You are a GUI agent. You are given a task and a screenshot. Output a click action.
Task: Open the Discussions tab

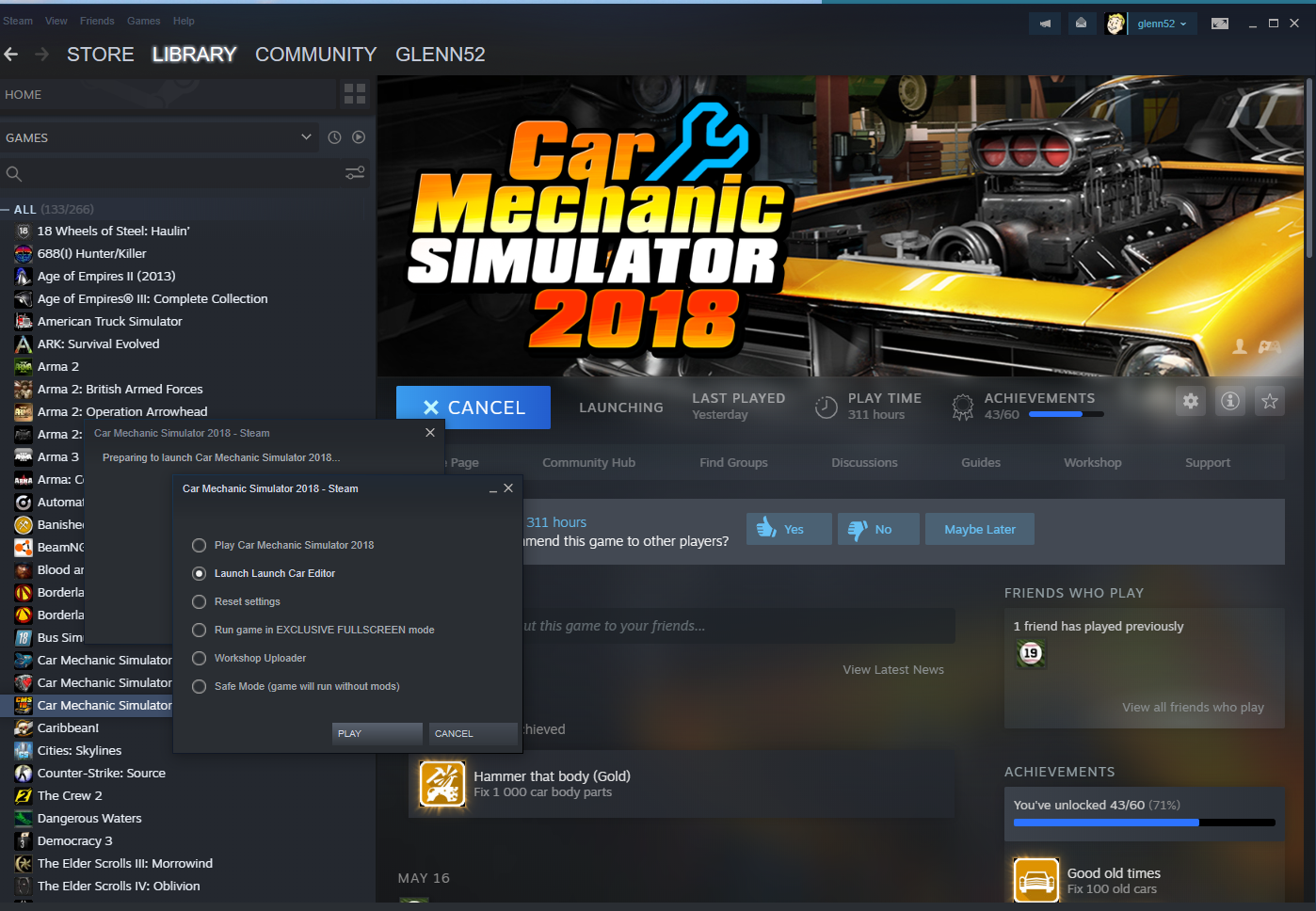click(x=865, y=462)
